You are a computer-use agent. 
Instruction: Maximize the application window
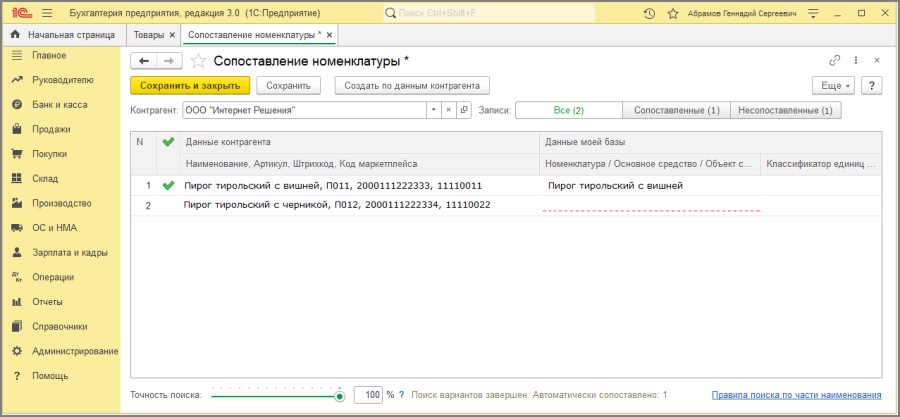862,13
